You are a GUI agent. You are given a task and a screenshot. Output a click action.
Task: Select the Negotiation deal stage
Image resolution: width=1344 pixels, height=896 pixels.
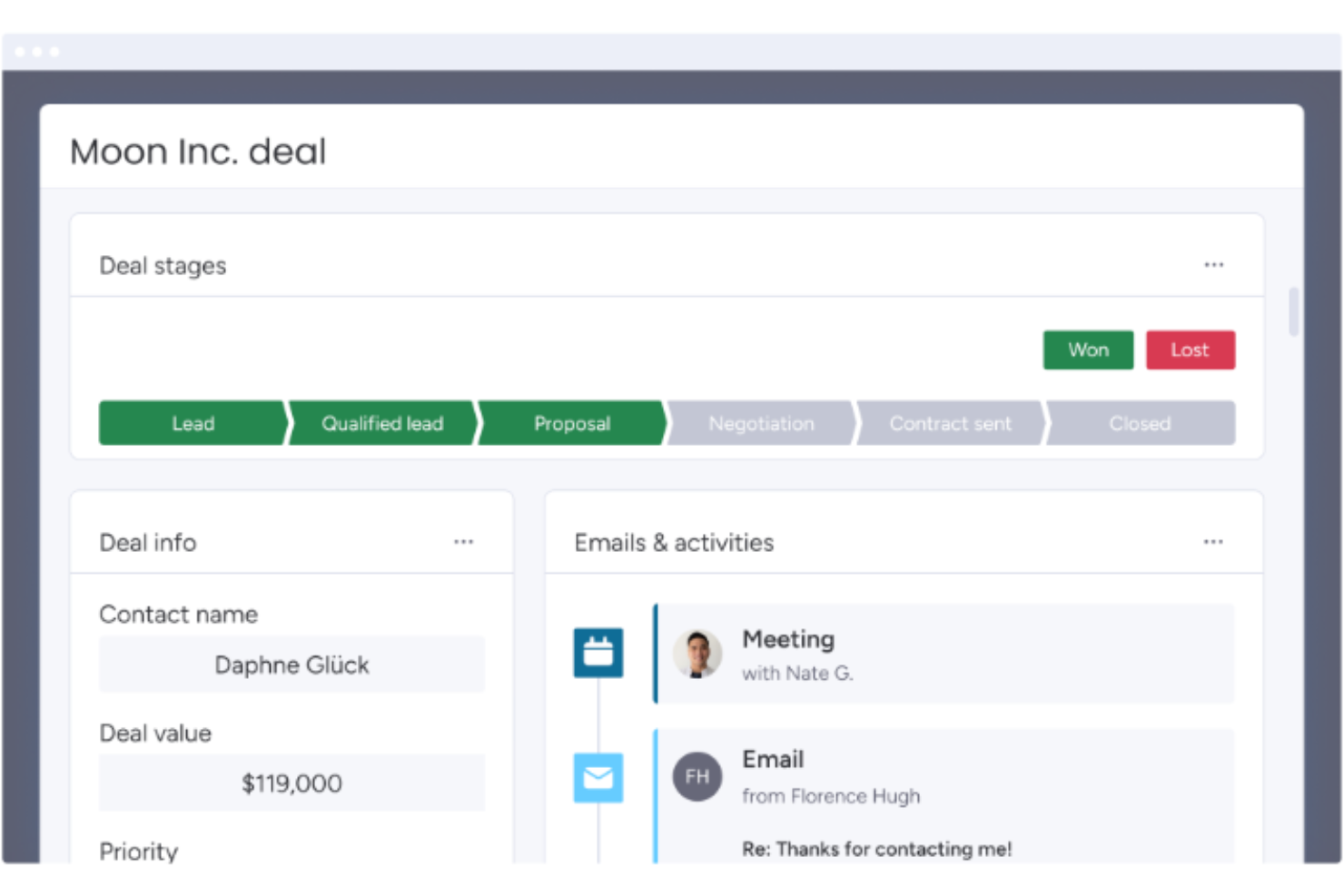[761, 423]
